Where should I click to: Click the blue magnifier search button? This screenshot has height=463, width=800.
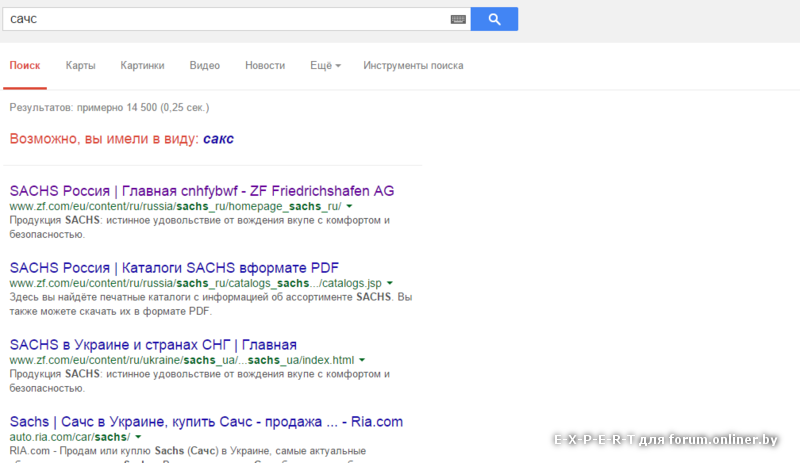coord(494,19)
